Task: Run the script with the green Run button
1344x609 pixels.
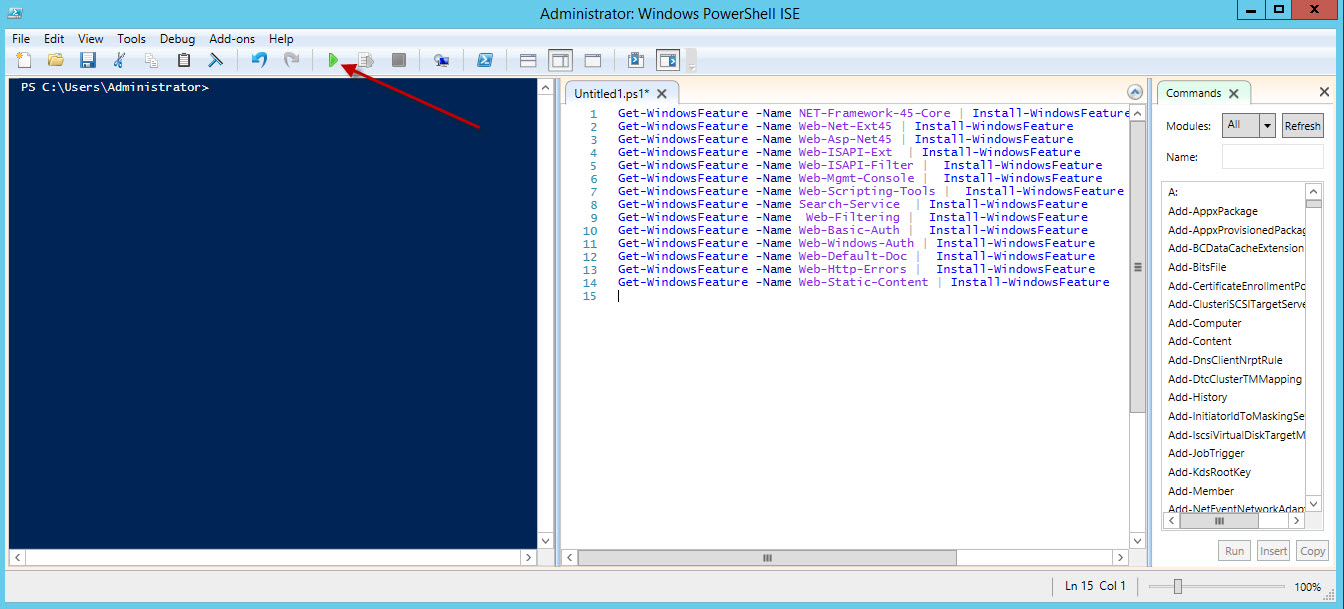Action: tap(334, 60)
